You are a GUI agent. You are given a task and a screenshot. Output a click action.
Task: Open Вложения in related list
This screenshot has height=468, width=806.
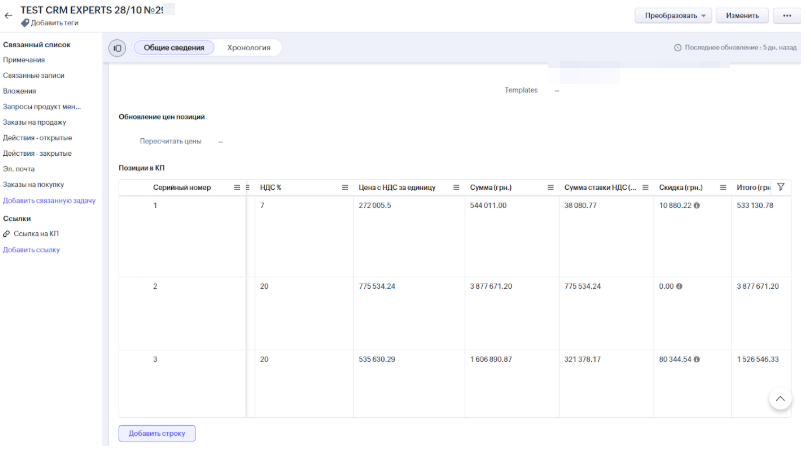(x=20, y=91)
